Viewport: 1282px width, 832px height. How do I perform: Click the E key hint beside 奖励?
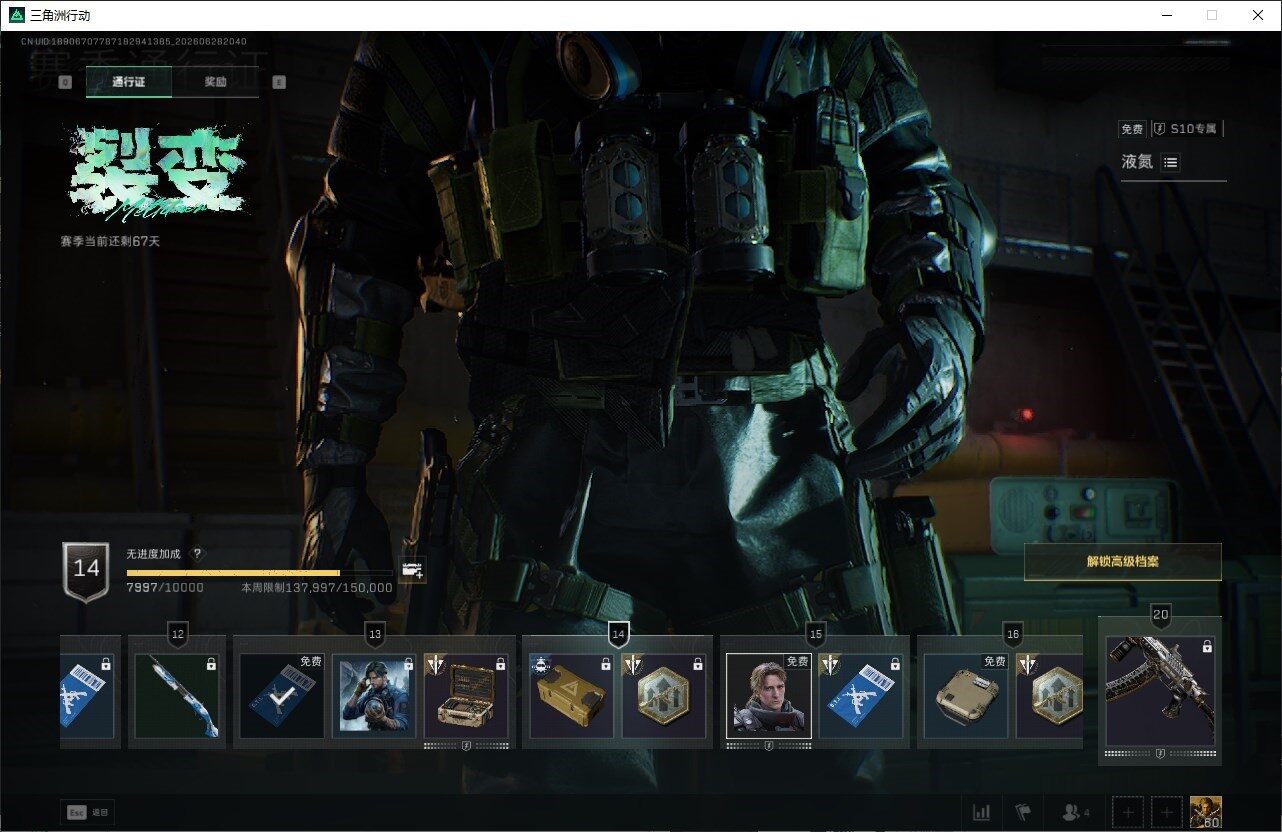pyautogui.click(x=279, y=82)
